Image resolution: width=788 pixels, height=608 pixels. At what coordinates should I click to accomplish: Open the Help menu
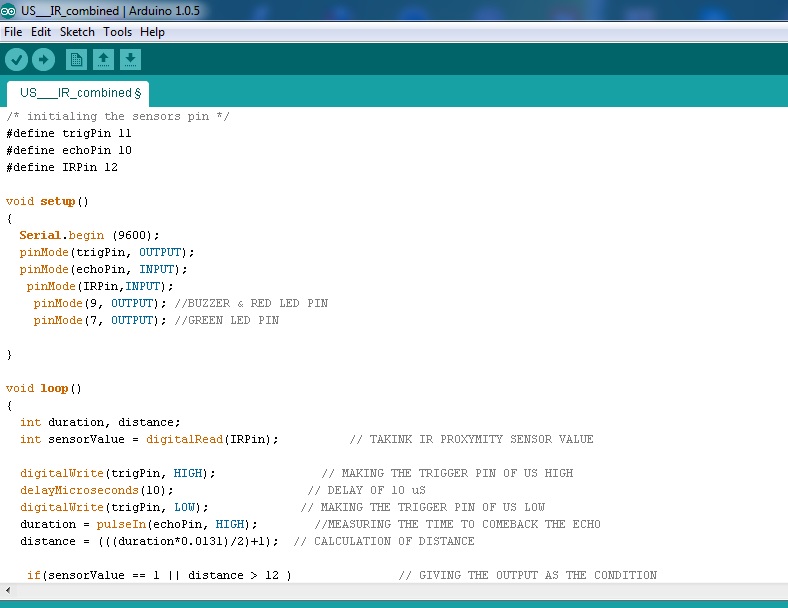152,32
